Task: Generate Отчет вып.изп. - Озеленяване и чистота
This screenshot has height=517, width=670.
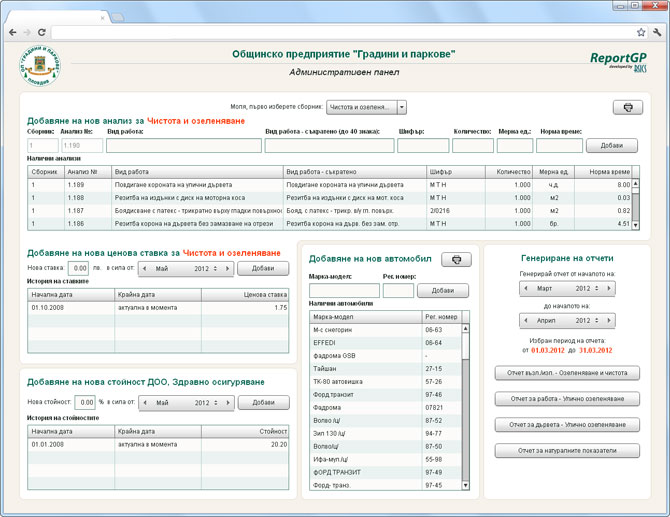Action: (567, 373)
